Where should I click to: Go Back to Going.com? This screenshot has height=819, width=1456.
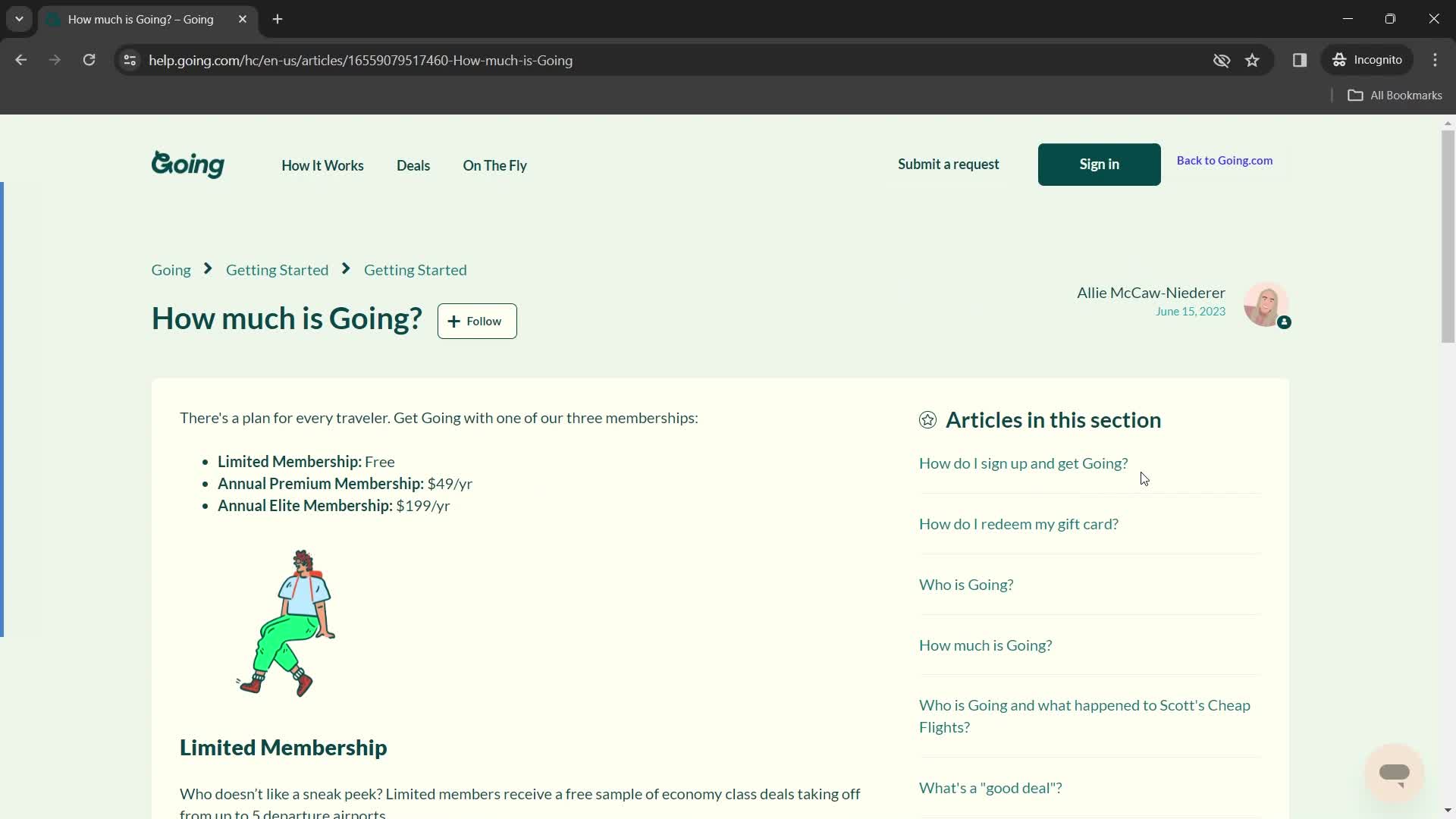[x=1225, y=160]
